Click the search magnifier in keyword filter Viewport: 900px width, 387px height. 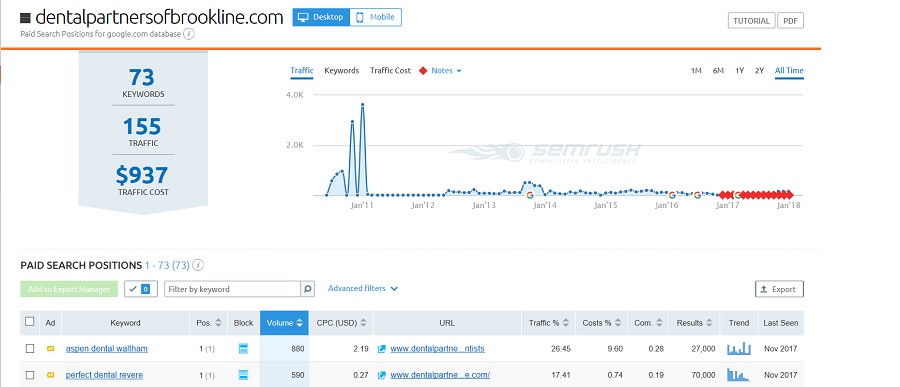[x=308, y=289]
